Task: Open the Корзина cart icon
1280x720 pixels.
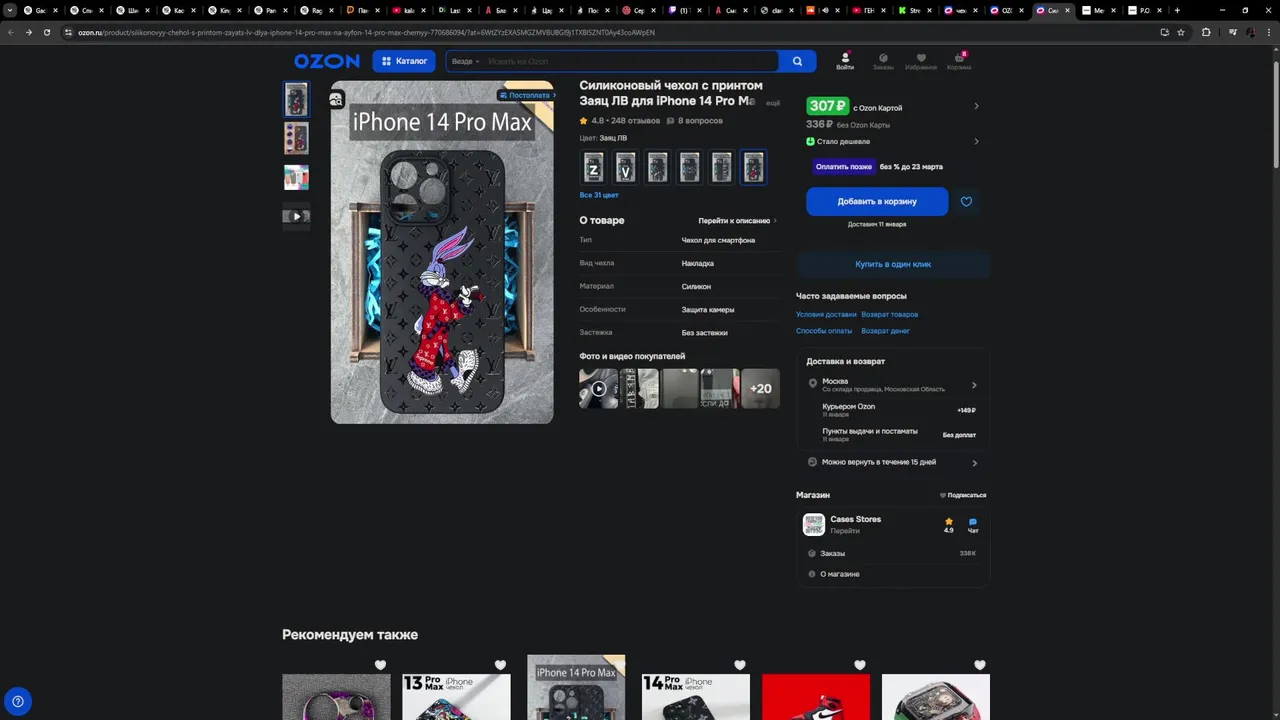Action: click(959, 61)
